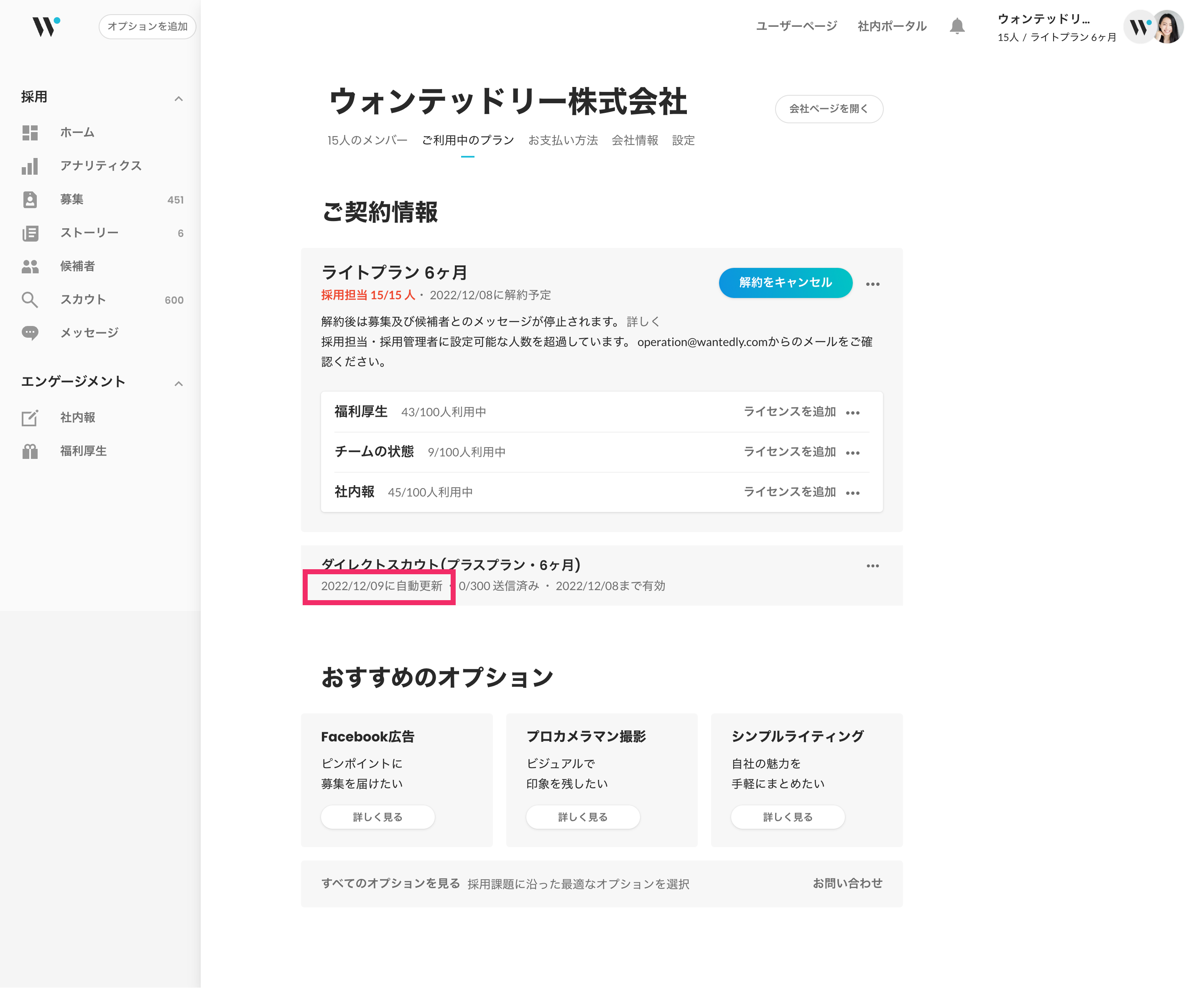Click すべてのオプションを見る link
The image size is (1204, 988).
coord(390,883)
